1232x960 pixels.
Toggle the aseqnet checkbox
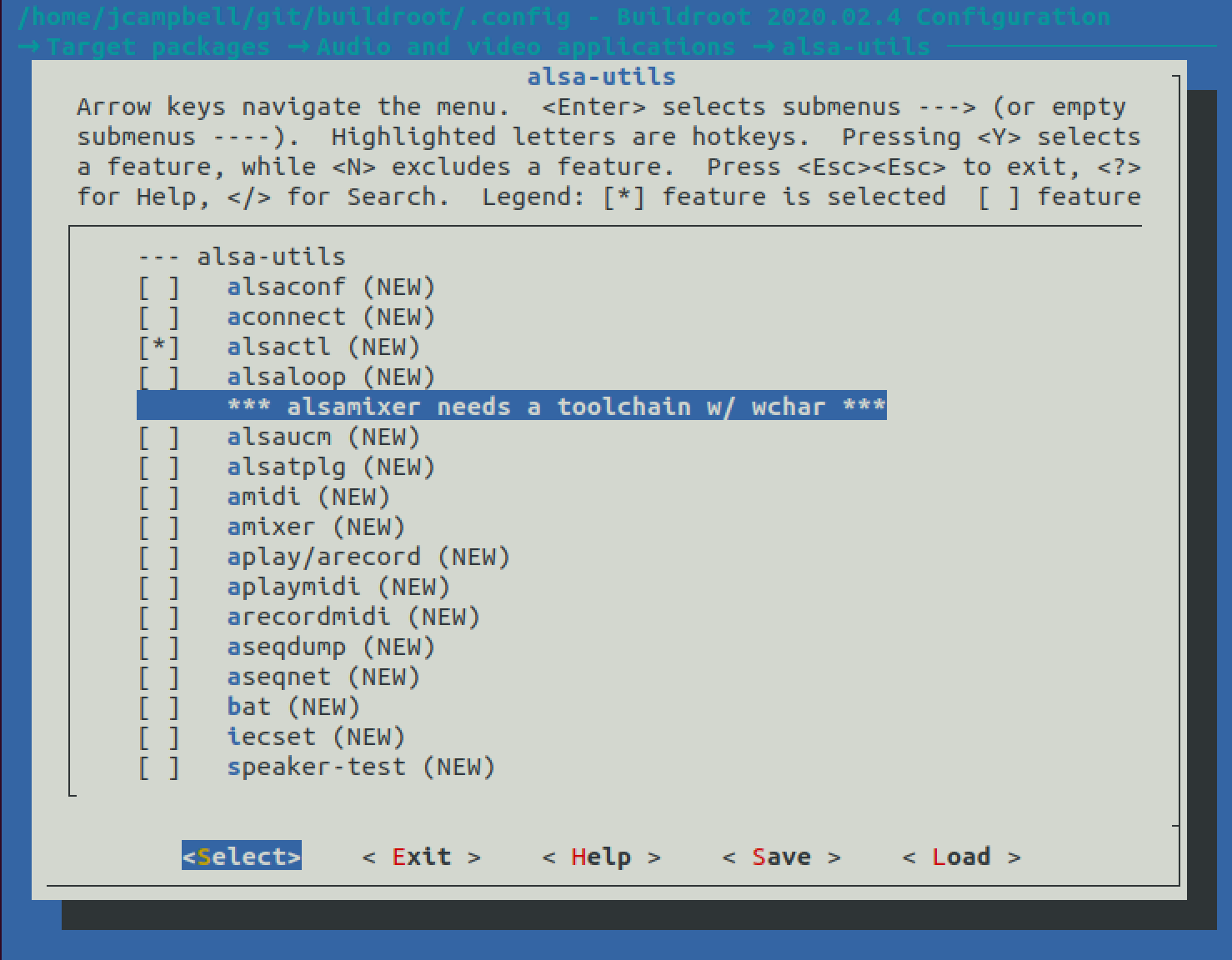pyautogui.click(x=158, y=677)
